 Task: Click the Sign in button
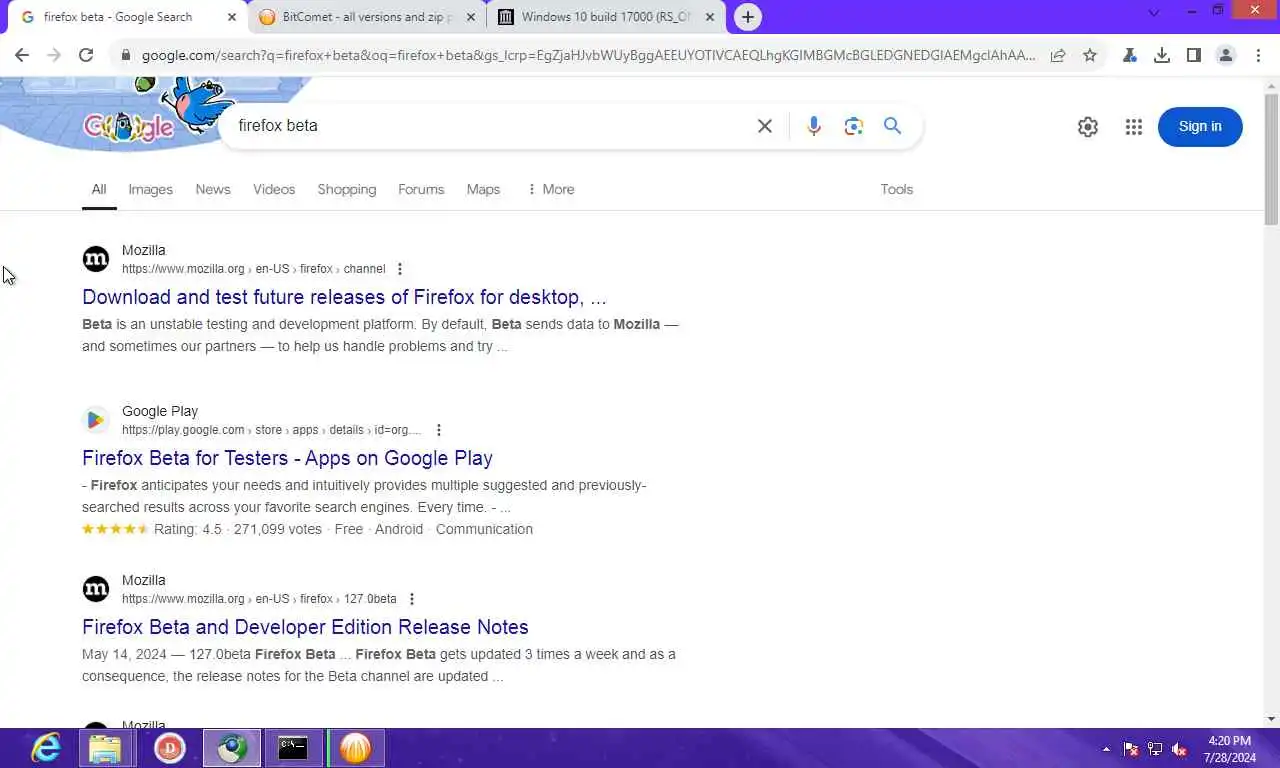1200,127
